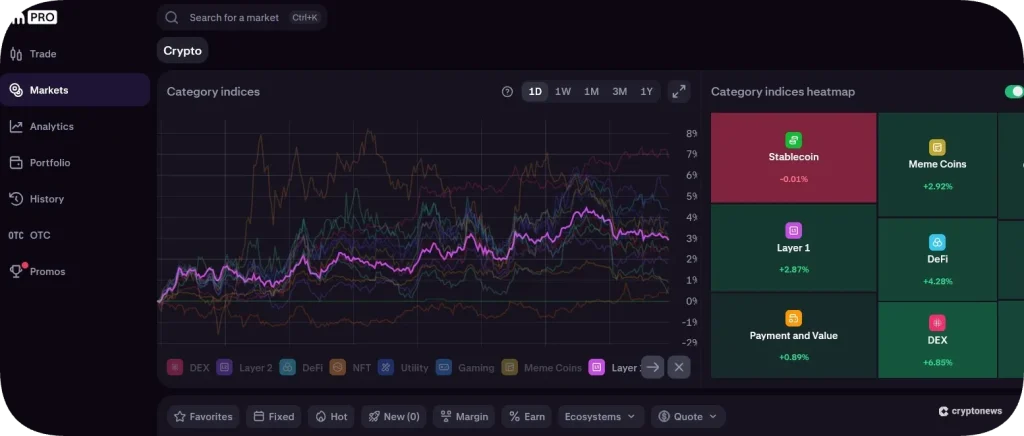
Task: Toggle the Category indices heatmap switch
Action: 1014,92
